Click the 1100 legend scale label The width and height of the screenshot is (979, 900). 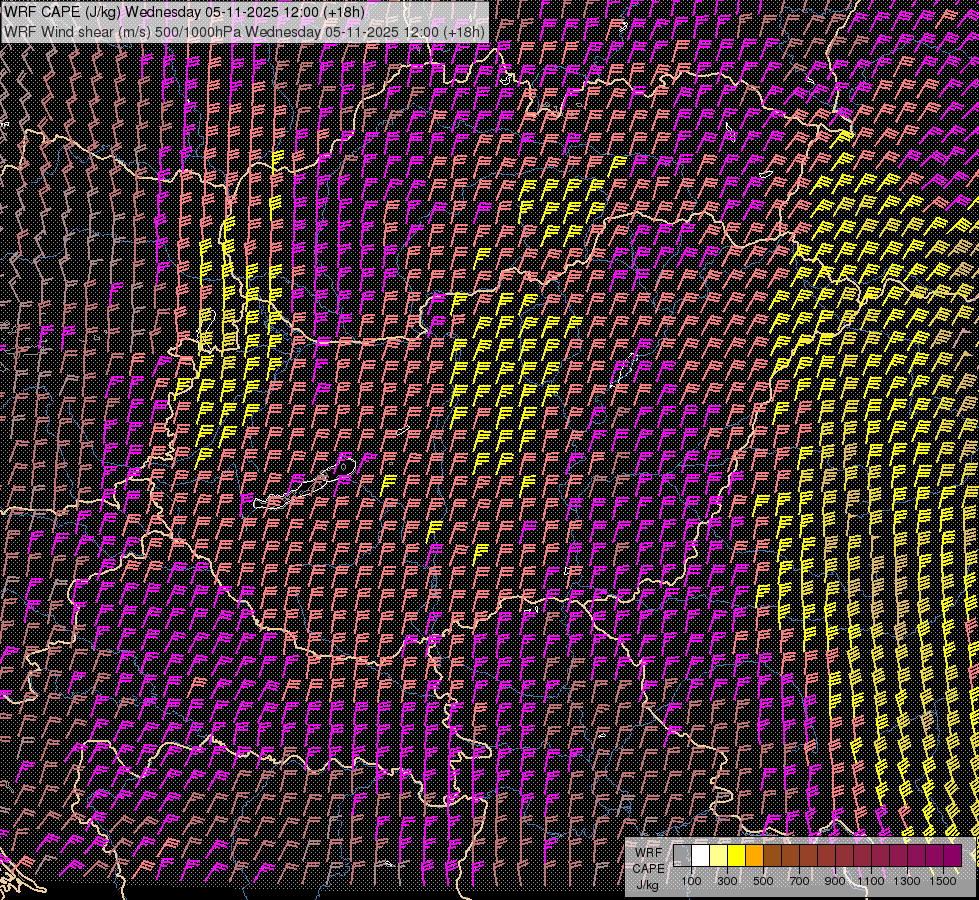pos(871,880)
